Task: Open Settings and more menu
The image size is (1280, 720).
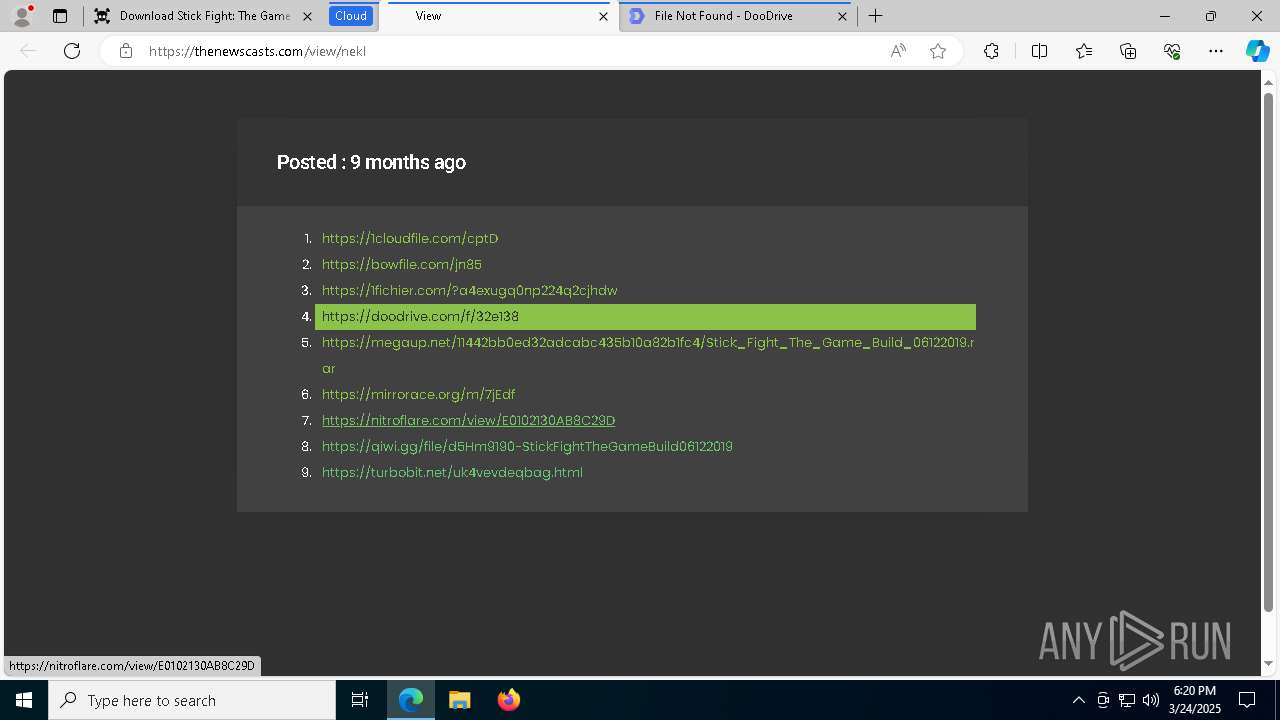Action: [1216, 51]
